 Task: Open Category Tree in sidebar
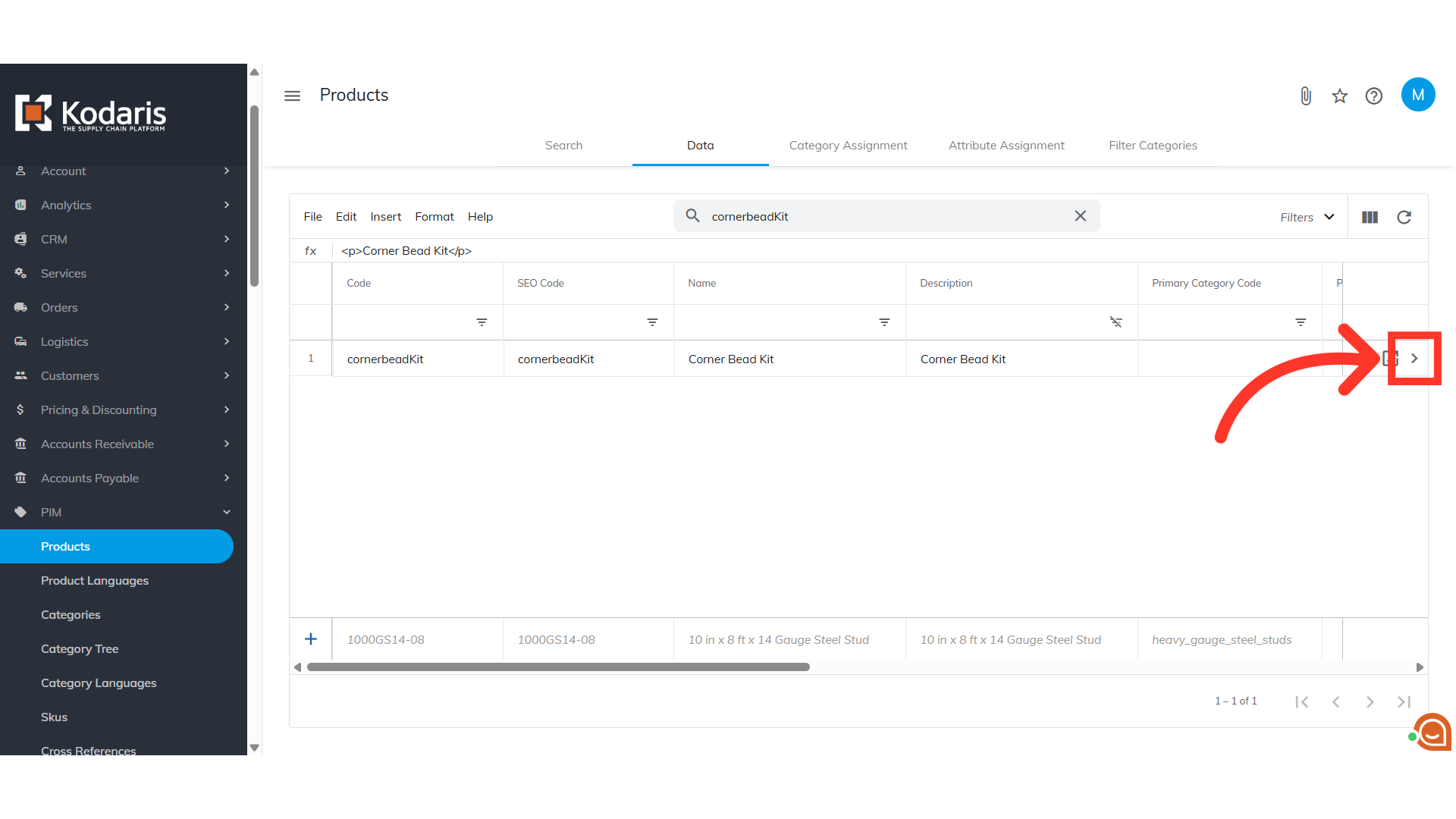coord(80,648)
